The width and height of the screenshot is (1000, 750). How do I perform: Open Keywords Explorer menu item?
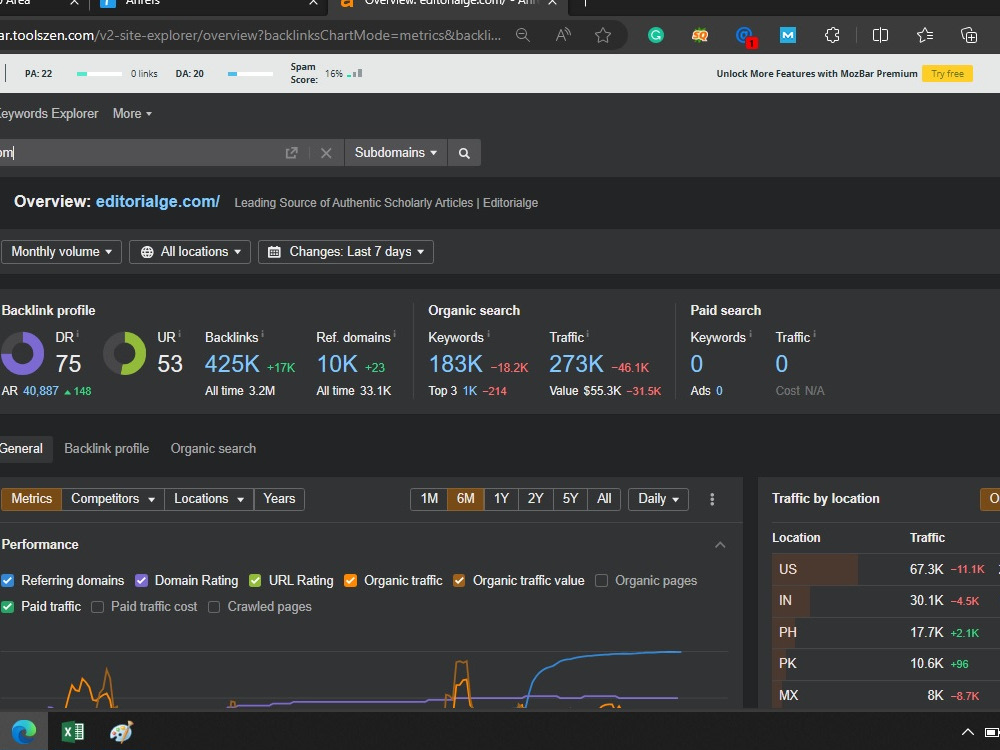49,114
